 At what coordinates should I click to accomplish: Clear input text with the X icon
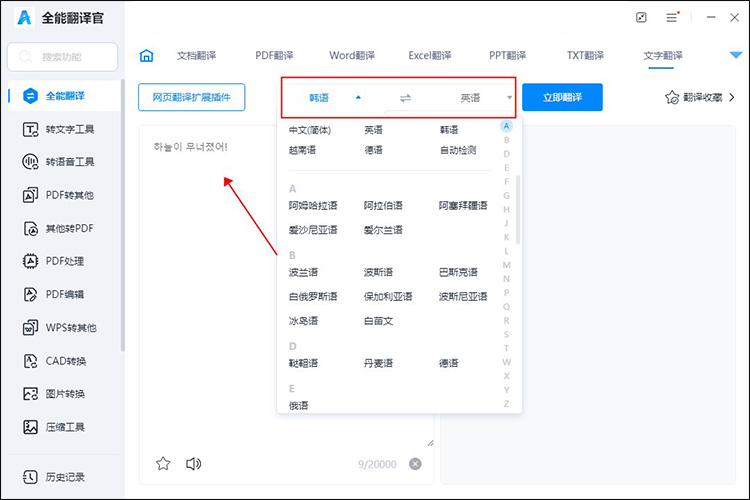click(x=415, y=464)
